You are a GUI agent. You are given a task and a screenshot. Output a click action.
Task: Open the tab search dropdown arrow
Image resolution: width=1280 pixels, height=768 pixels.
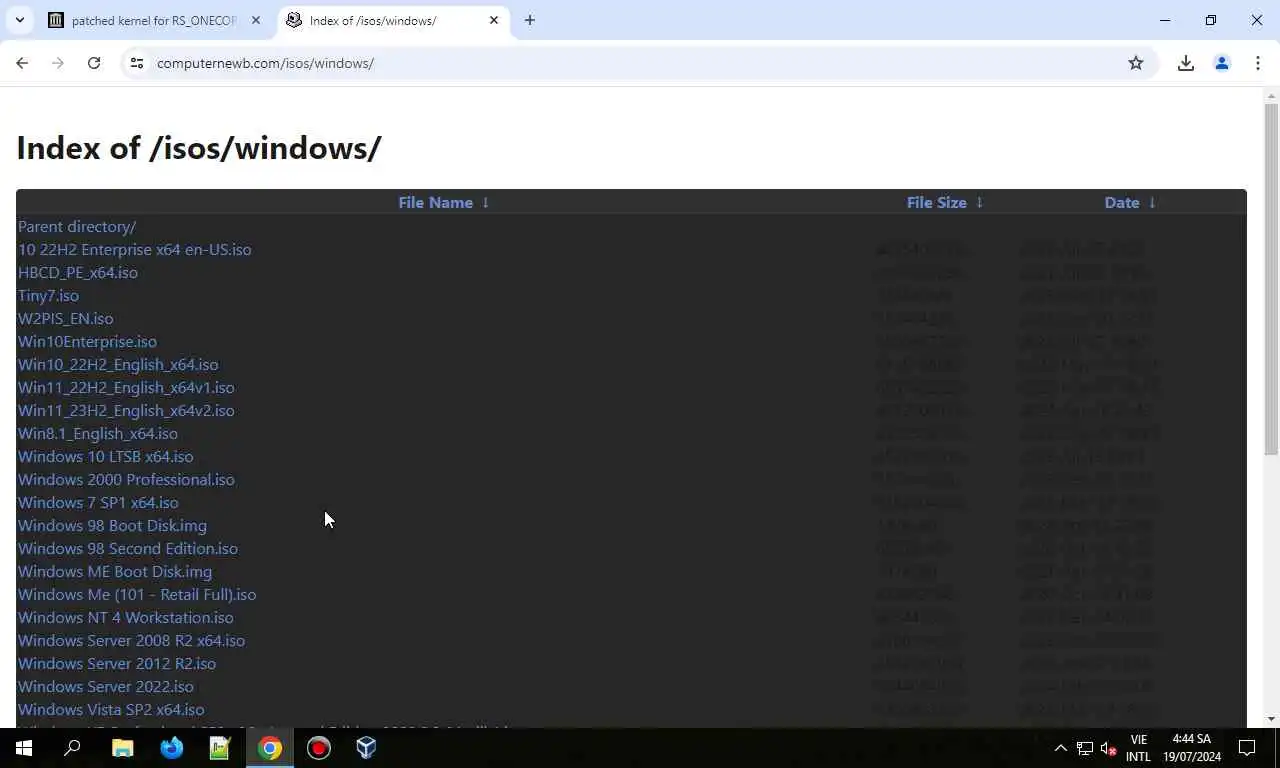coord(20,20)
